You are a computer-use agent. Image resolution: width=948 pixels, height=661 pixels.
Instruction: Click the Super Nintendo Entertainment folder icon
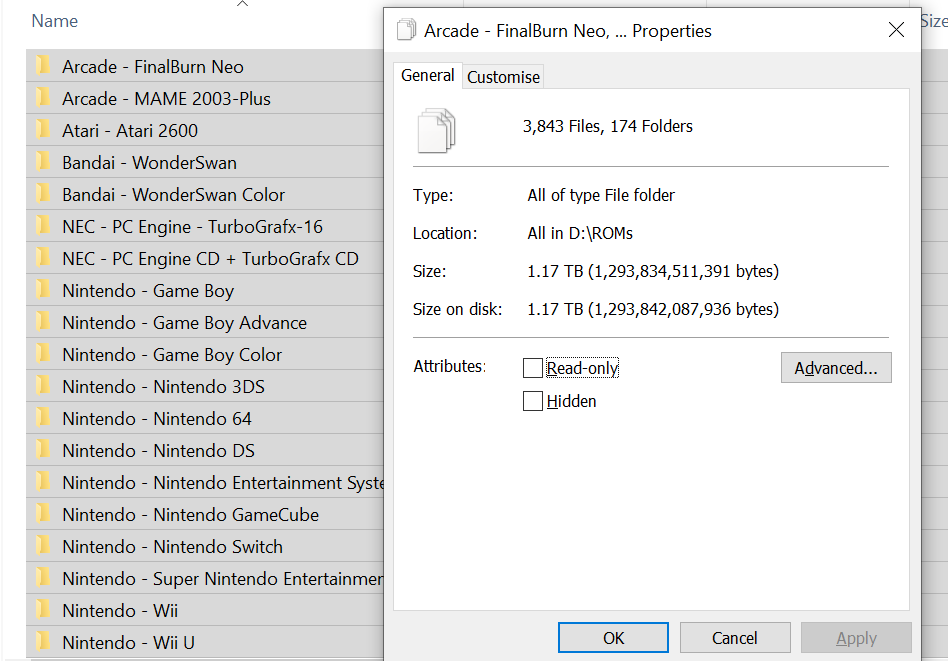tap(43, 577)
